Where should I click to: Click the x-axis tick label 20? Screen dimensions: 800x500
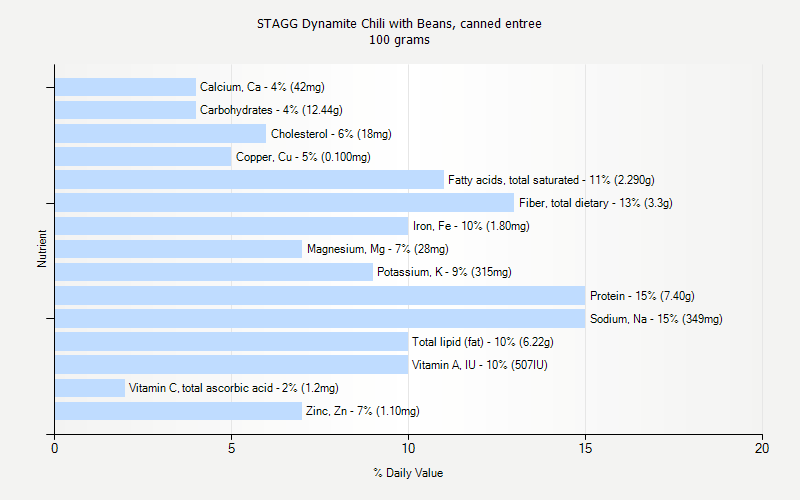[762, 448]
